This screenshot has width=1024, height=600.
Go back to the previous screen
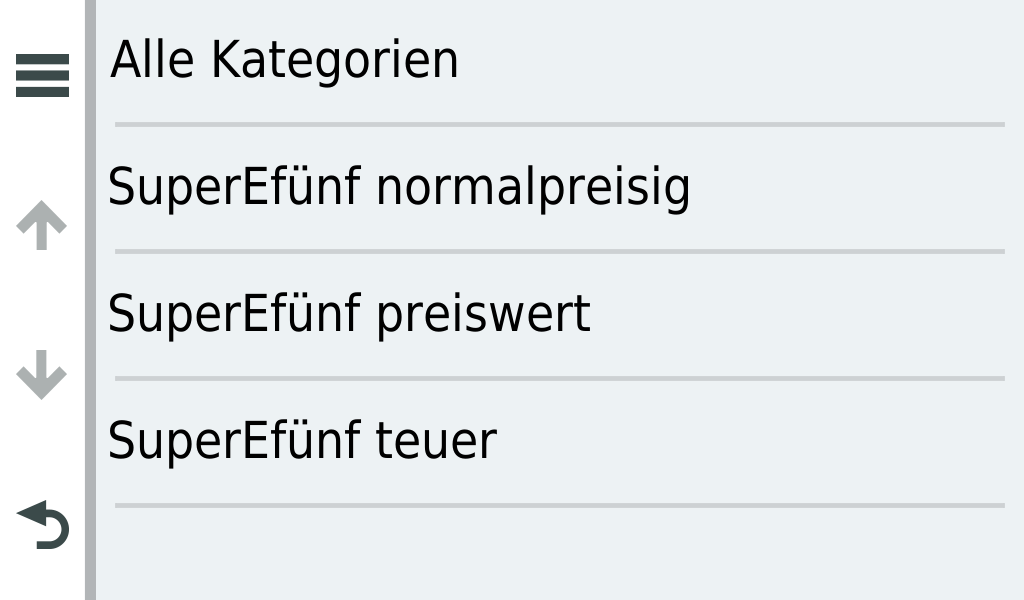[43, 526]
